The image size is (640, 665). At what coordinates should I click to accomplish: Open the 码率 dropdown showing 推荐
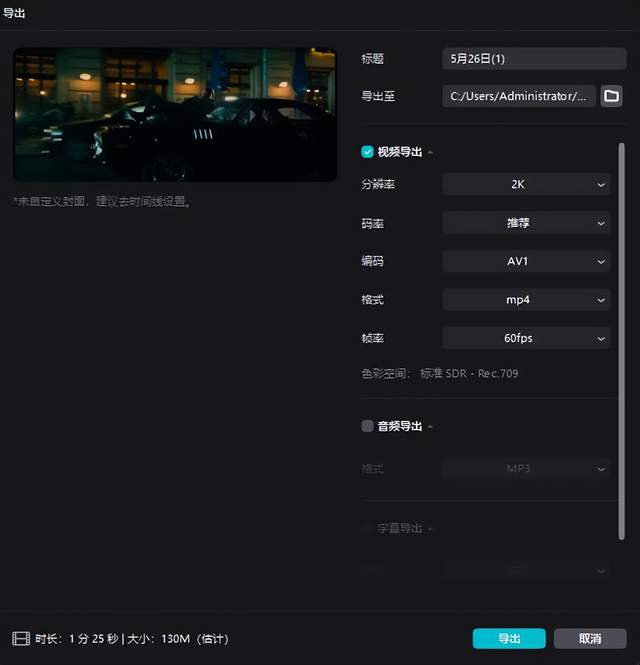coord(526,223)
